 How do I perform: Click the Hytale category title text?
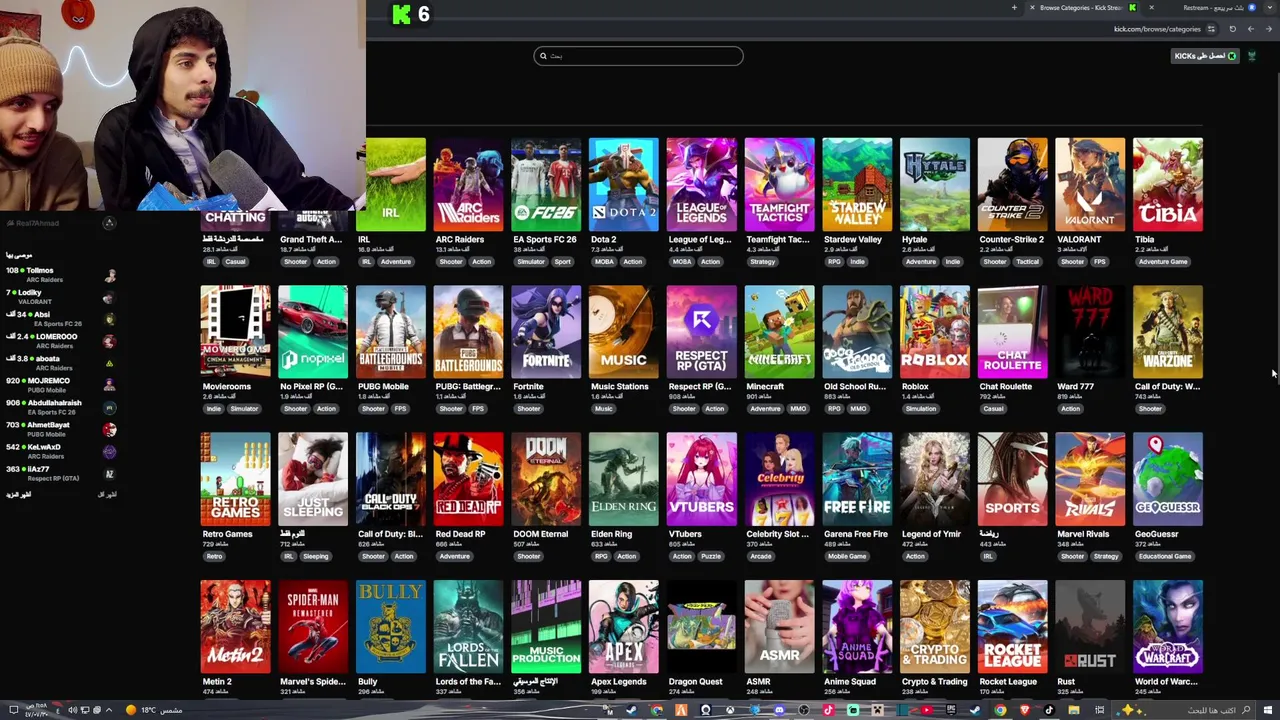[914, 240]
